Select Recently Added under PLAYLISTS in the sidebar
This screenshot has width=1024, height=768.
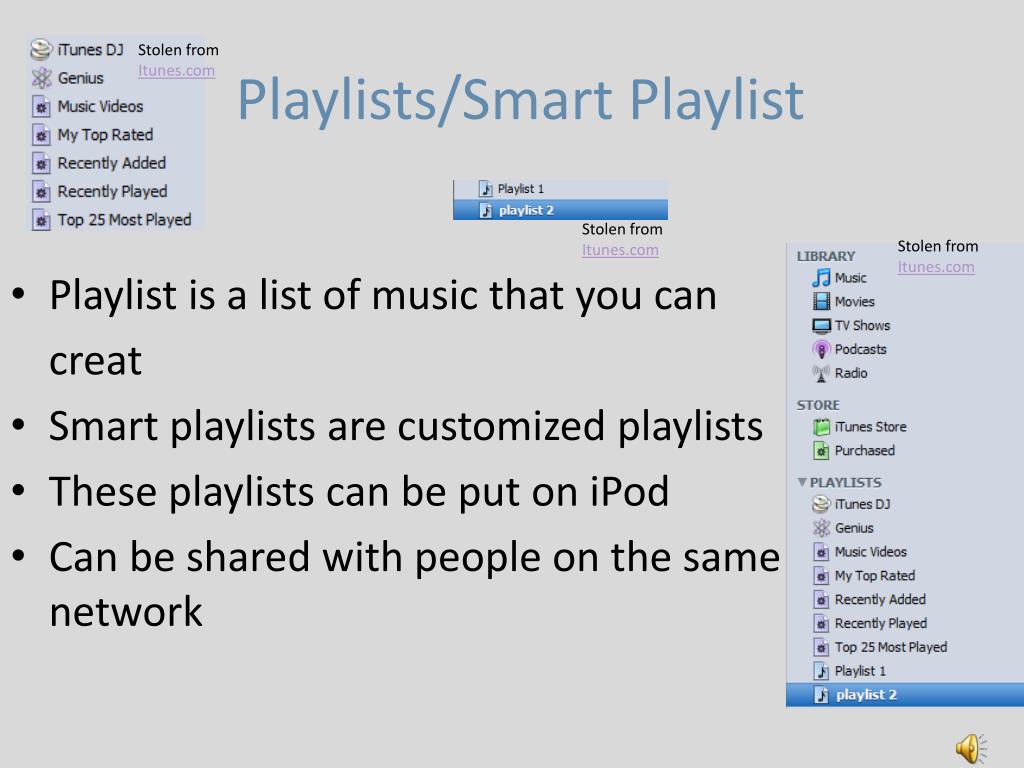click(x=880, y=600)
